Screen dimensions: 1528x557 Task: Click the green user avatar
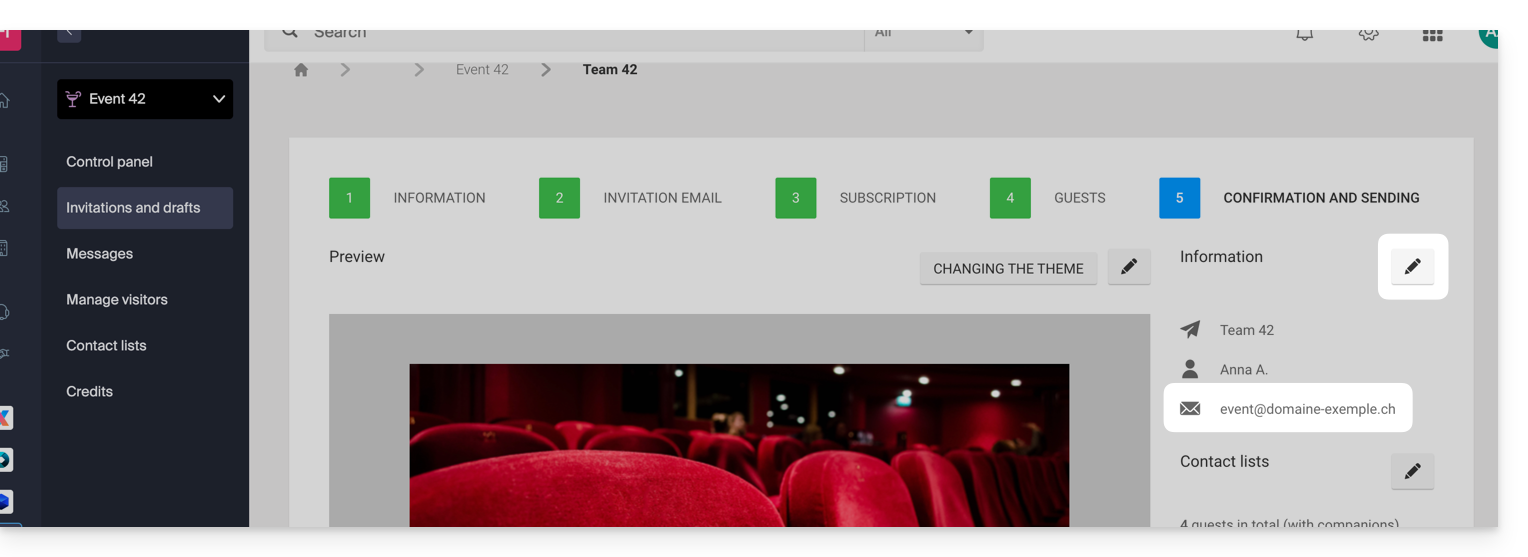(1488, 35)
